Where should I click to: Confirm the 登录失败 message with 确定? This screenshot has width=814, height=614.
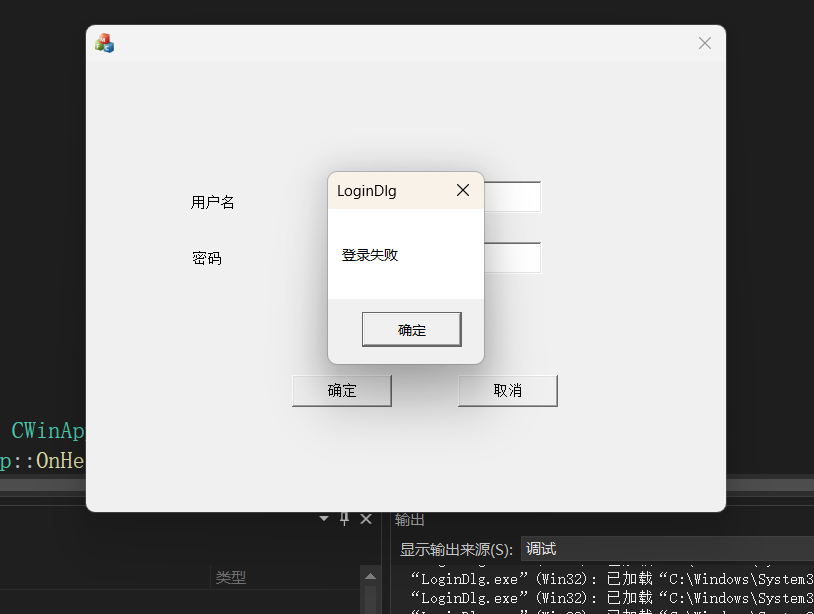[412, 330]
